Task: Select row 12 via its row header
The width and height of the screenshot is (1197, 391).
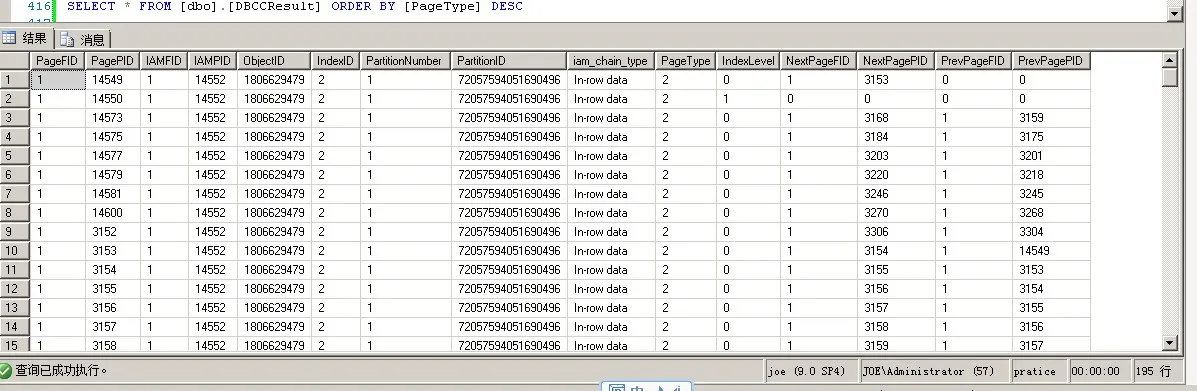Action: (15, 289)
